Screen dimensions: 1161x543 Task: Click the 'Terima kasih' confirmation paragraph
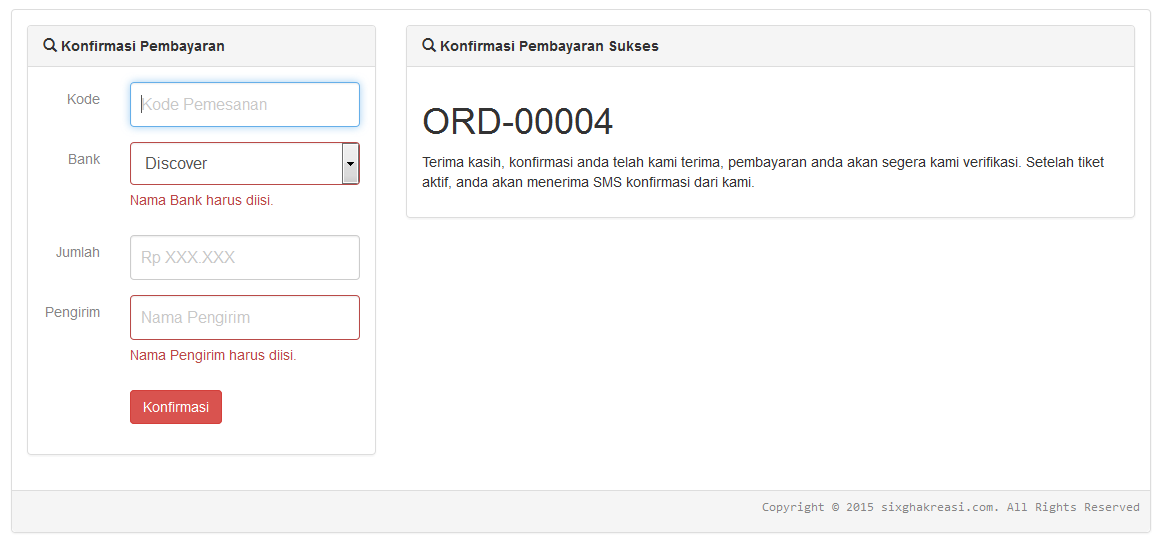point(763,173)
